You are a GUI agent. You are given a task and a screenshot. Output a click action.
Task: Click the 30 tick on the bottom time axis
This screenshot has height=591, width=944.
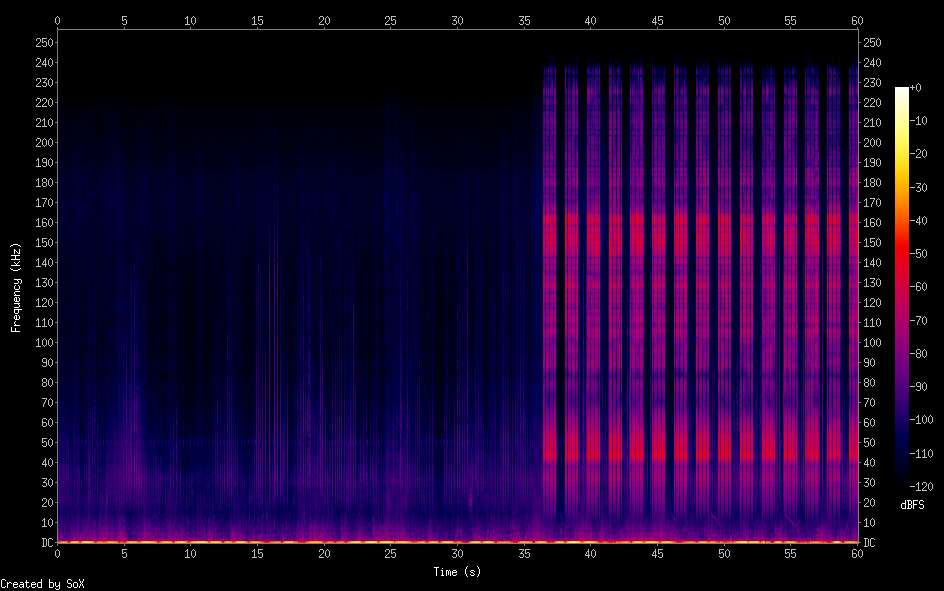(457, 554)
